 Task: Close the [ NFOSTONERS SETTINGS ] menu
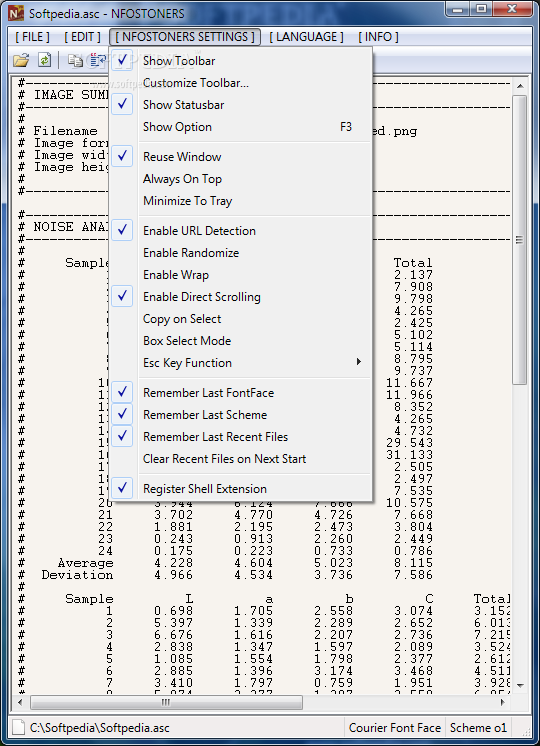tap(185, 37)
